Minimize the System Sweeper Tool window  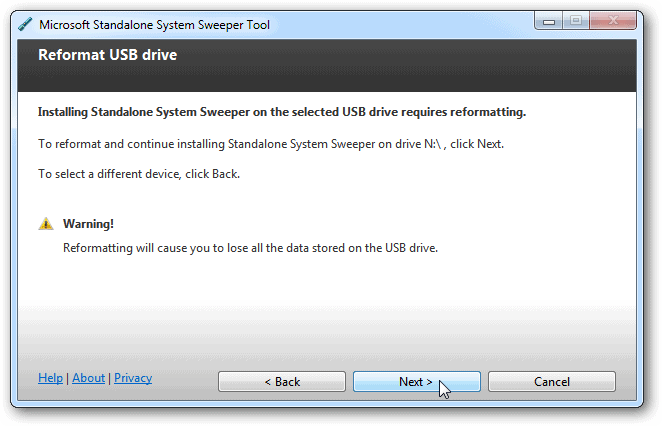click(548, 19)
